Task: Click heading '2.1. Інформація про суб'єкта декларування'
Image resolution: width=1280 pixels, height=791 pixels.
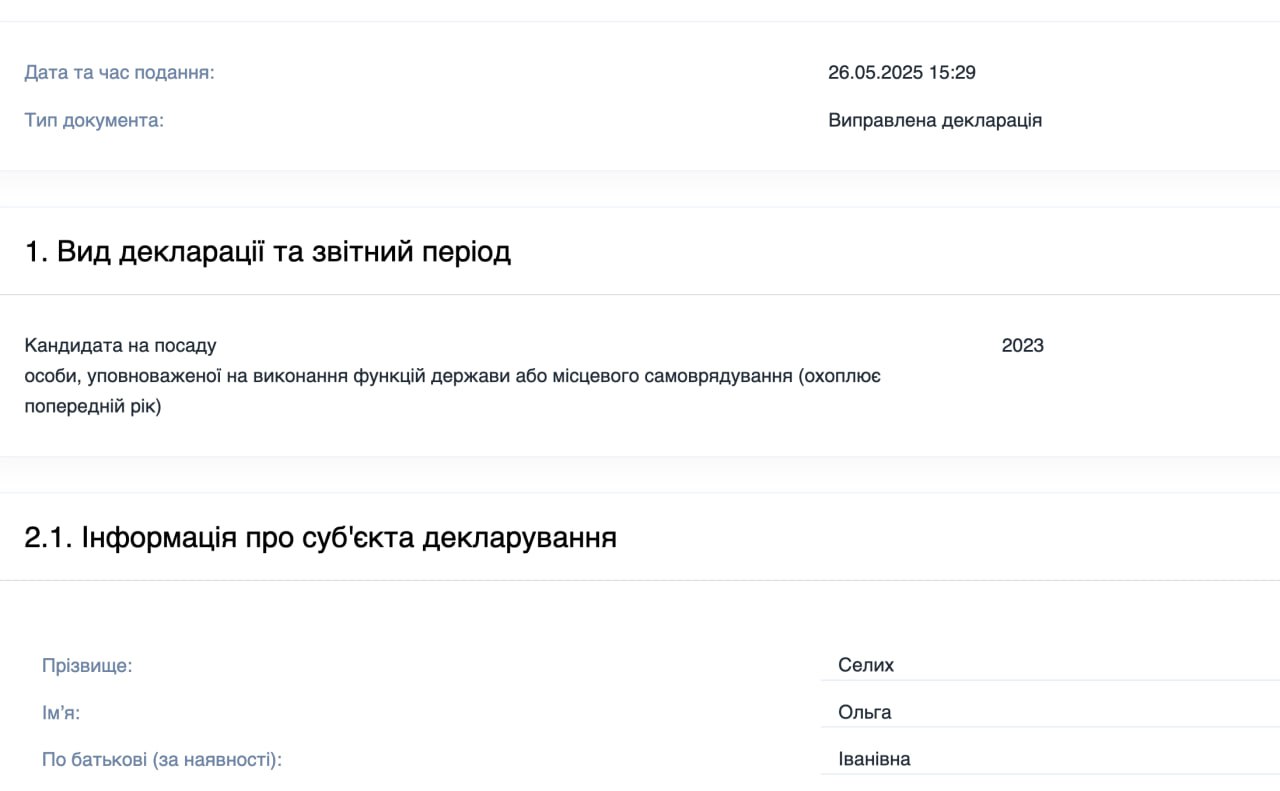Action: [x=320, y=537]
